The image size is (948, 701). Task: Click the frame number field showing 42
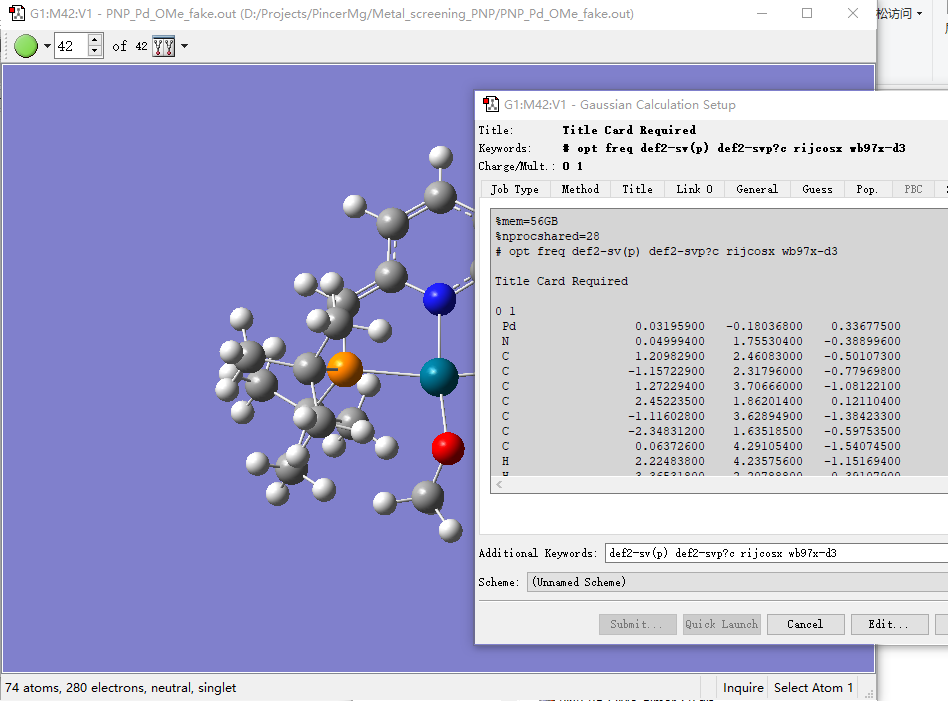click(x=70, y=46)
